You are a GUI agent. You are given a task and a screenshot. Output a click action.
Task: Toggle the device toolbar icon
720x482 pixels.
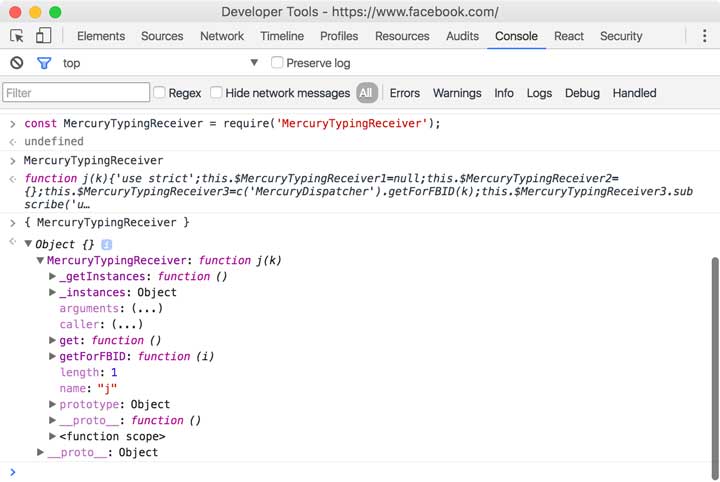click(43, 36)
